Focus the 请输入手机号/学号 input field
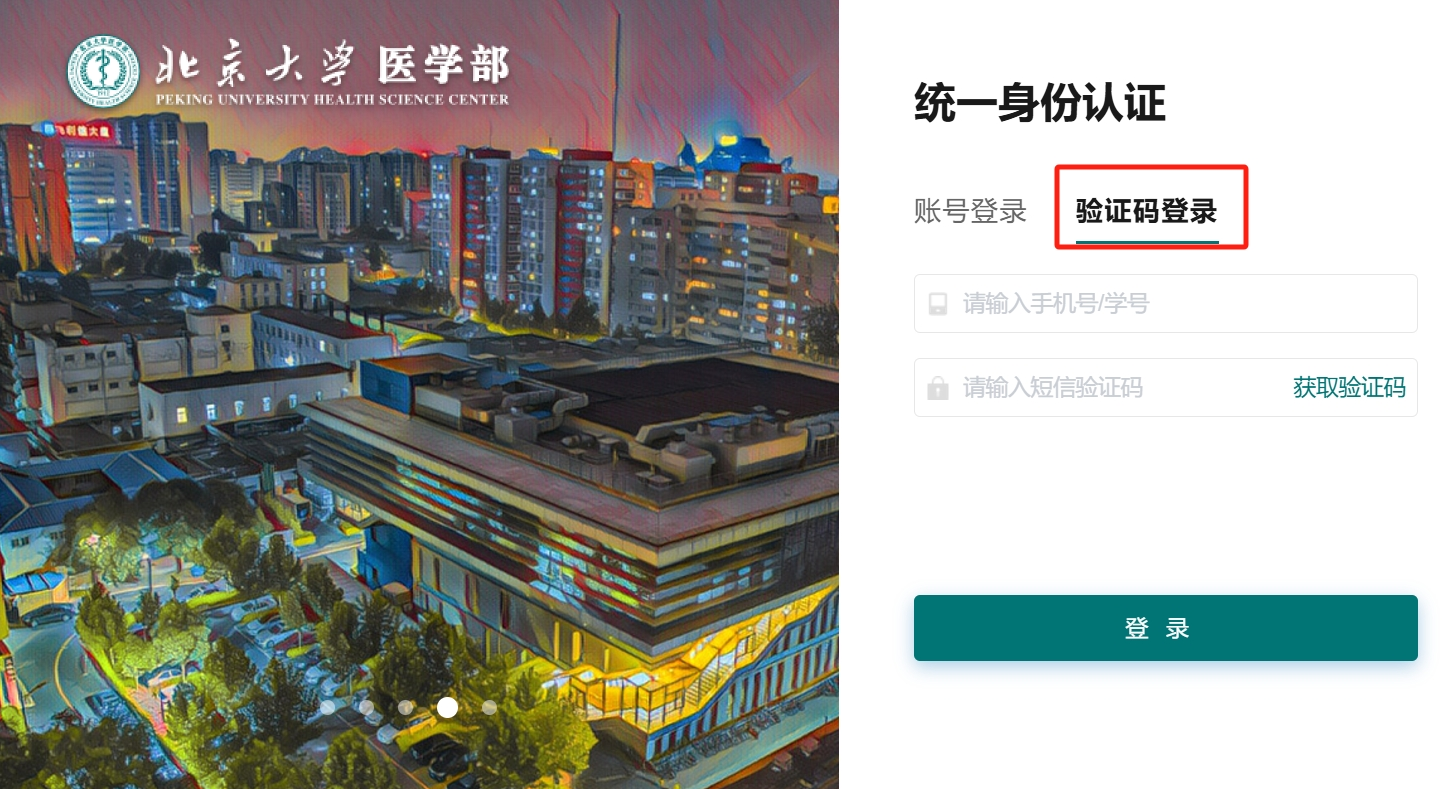 1166,303
